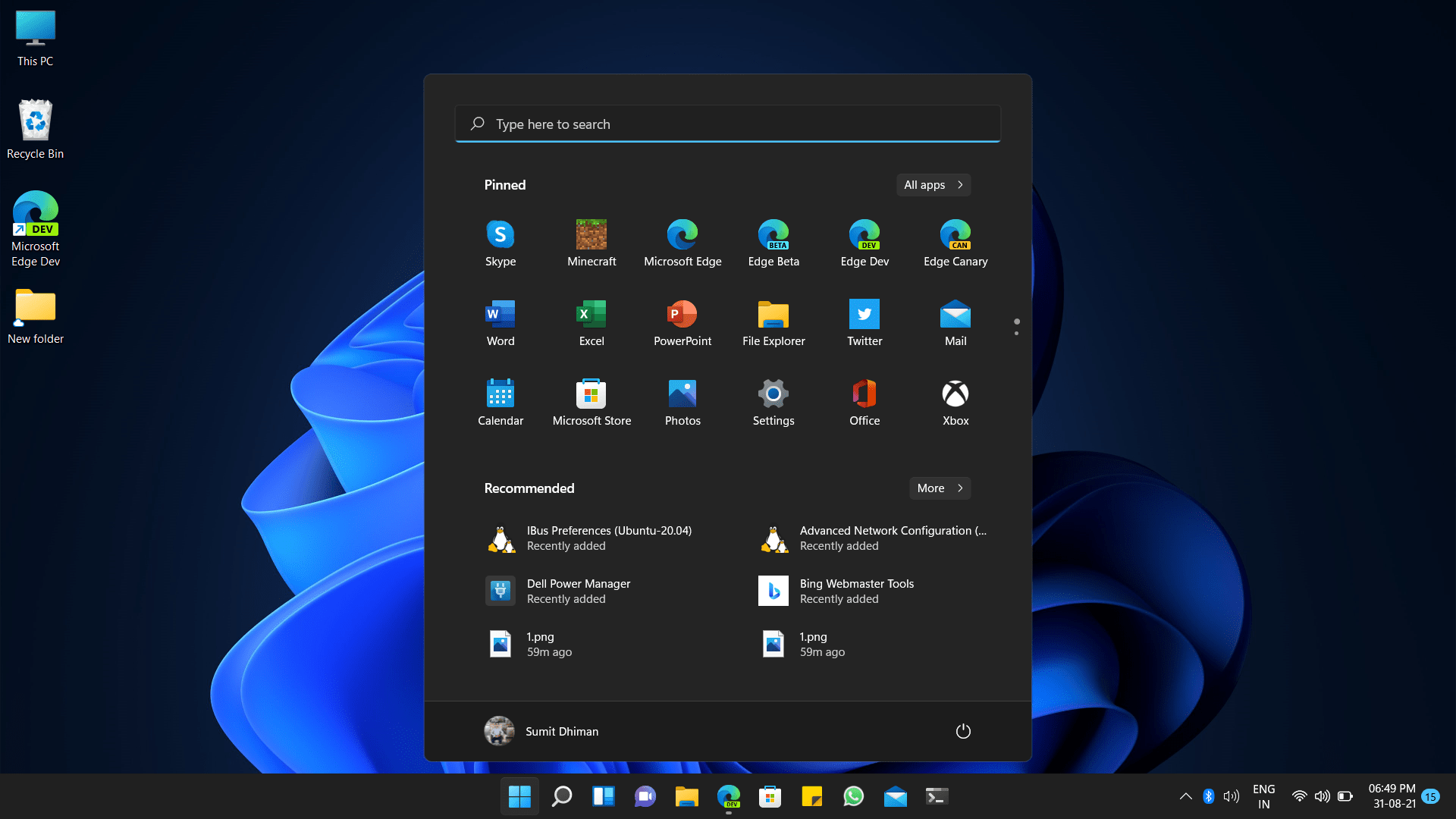
Task: Click the search field in Start menu
Action: [x=727, y=123]
